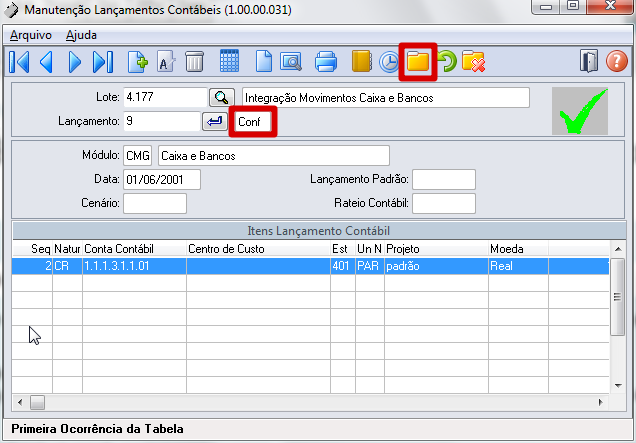This screenshot has width=636, height=443.
Task: Click the padrão project cell
Action: [x=436, y=266]
